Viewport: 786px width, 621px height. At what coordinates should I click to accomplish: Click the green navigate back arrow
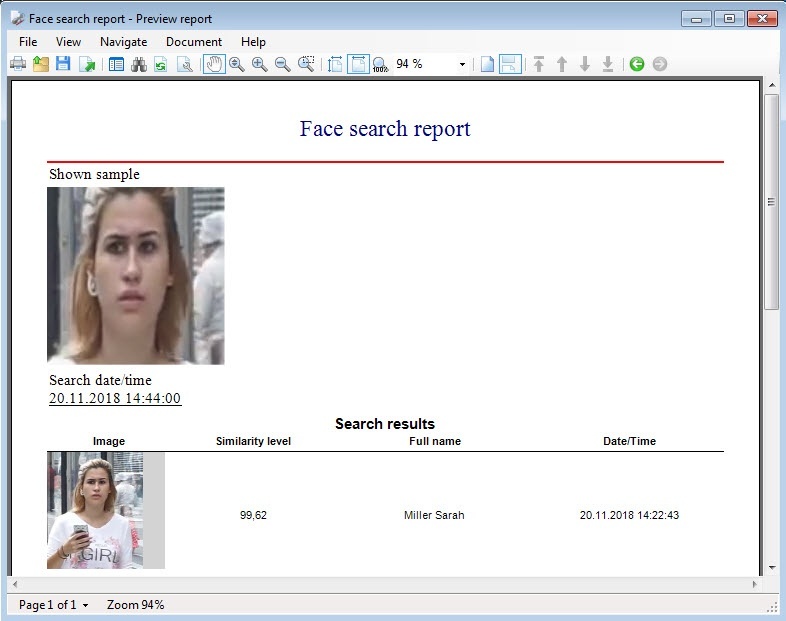(x=637, y=64)
